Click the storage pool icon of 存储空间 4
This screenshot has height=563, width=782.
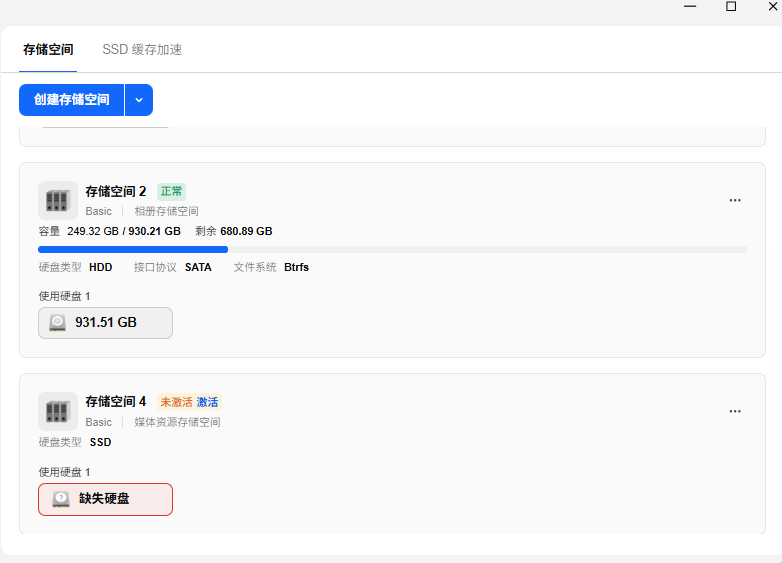(58, 411)
